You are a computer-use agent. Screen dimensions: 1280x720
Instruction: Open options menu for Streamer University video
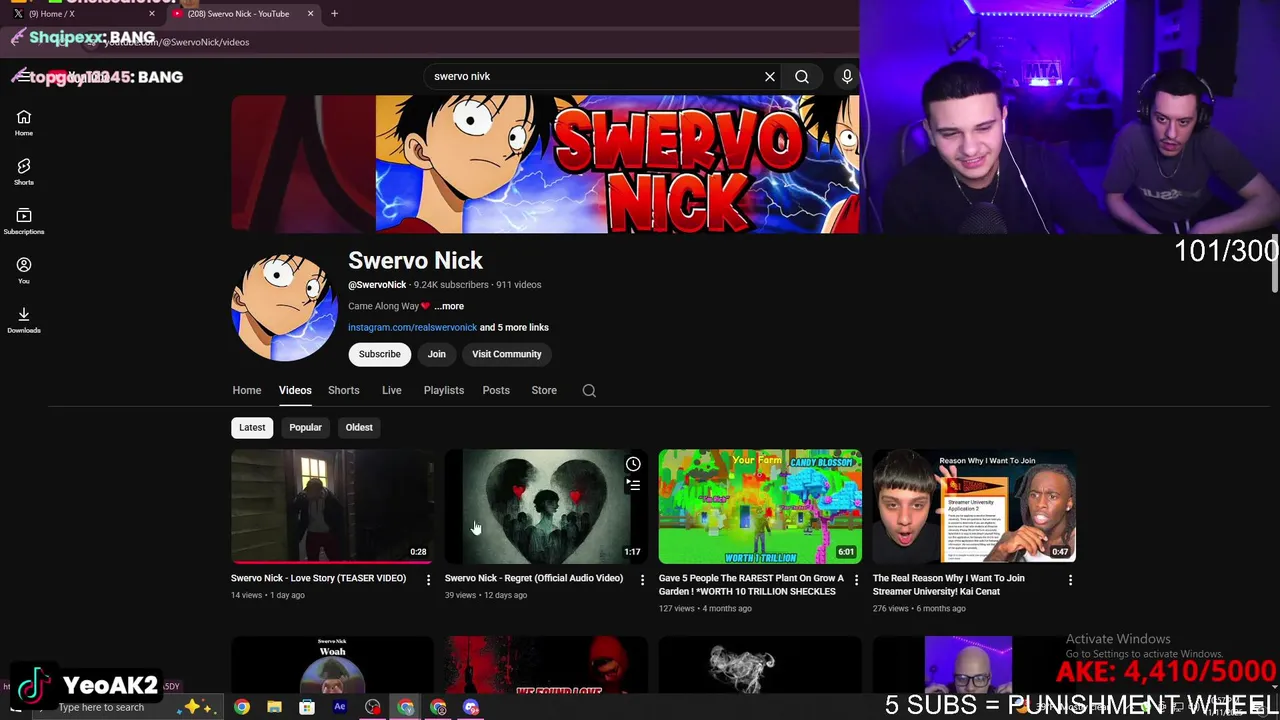point(1070,580)
